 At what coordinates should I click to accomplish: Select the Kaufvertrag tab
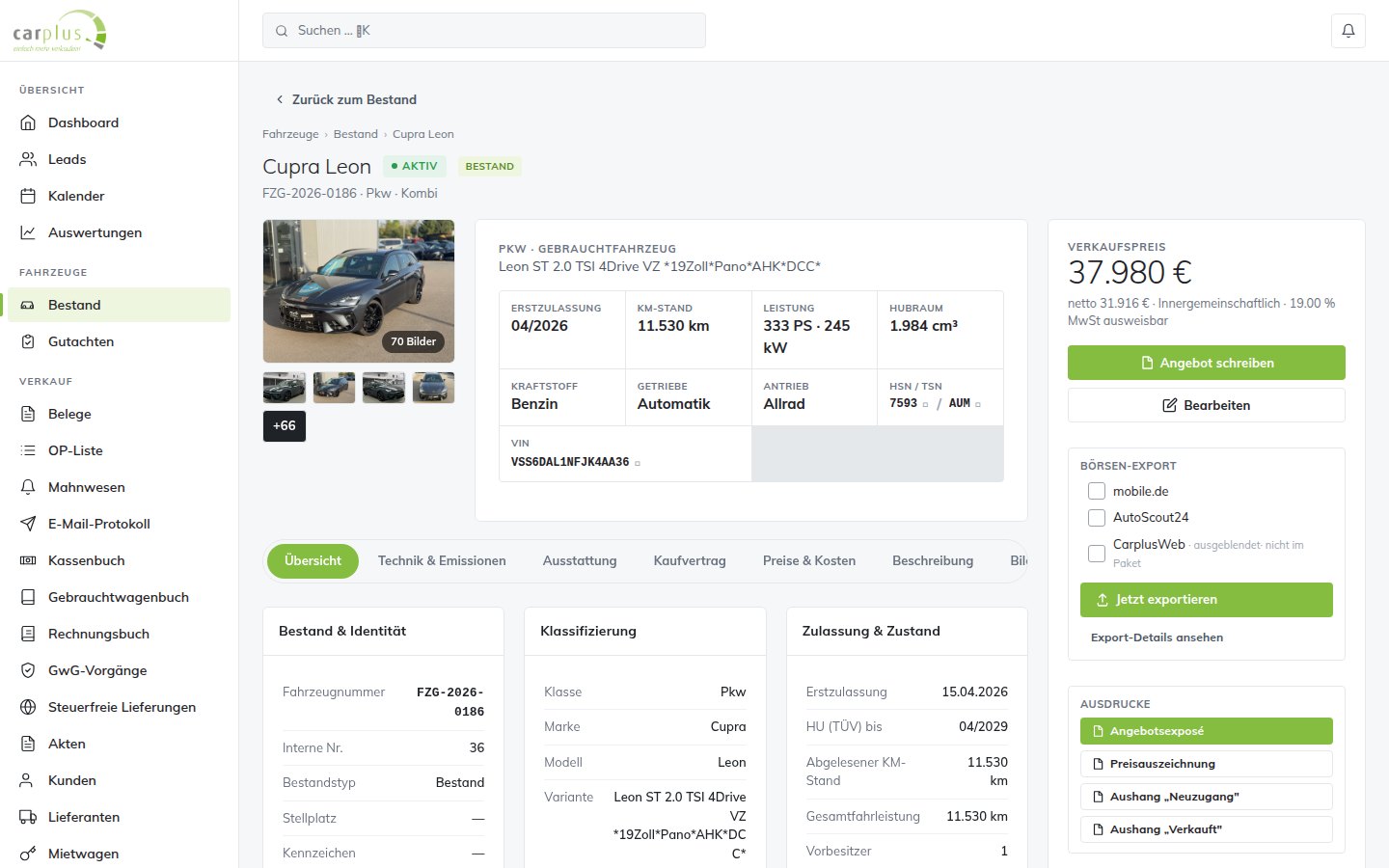690,560
